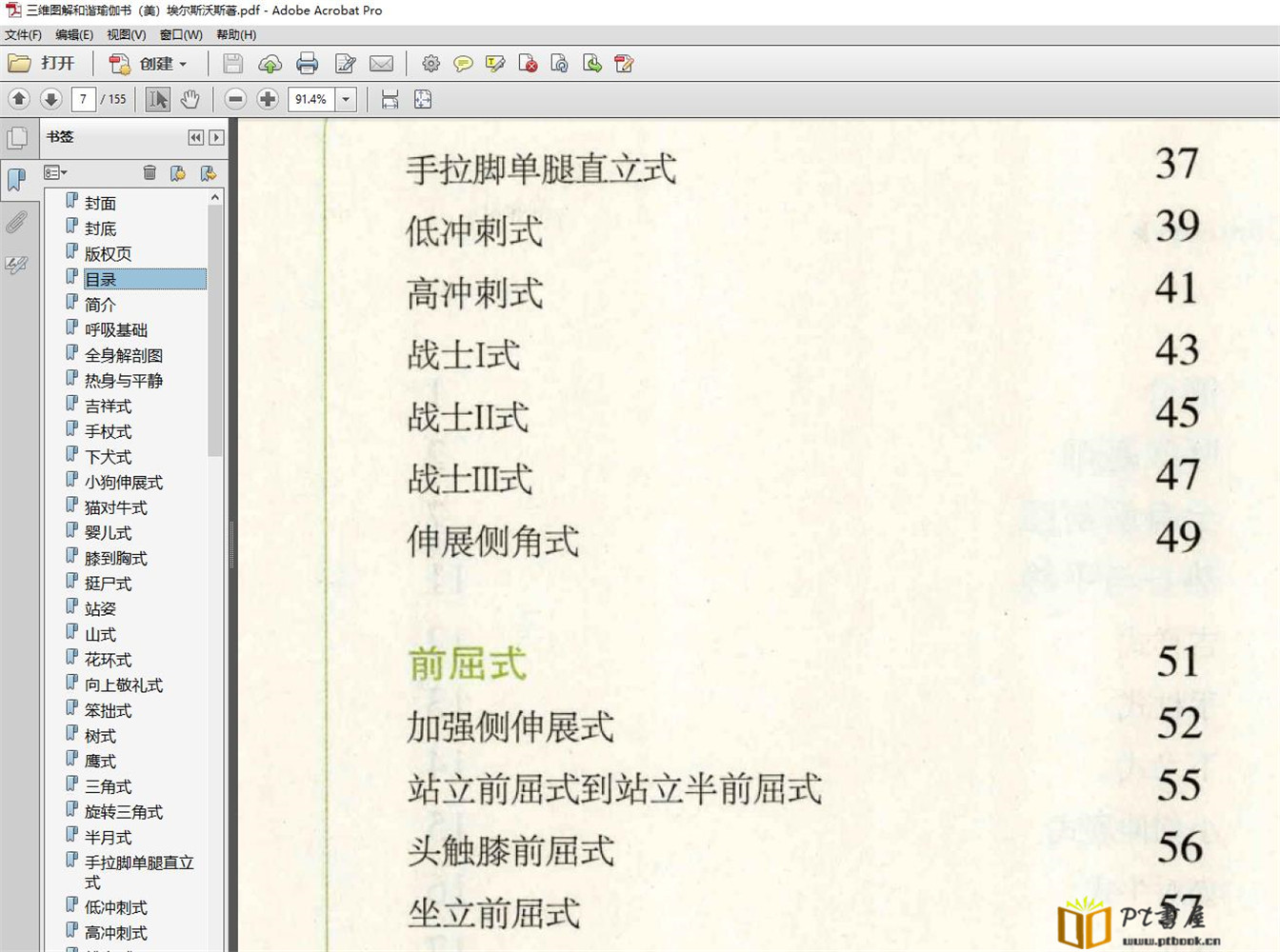Click the page number input field
Viewport: 1280px width, 952px height.
(x=83, y=99)
